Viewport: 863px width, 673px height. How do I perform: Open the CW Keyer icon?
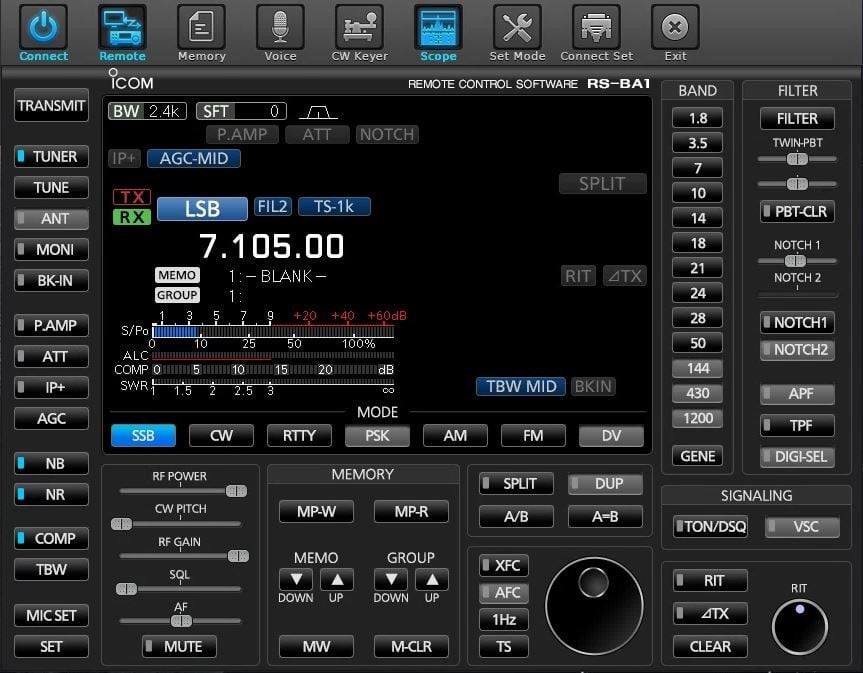pyautogui.click(x=359, y=27)
